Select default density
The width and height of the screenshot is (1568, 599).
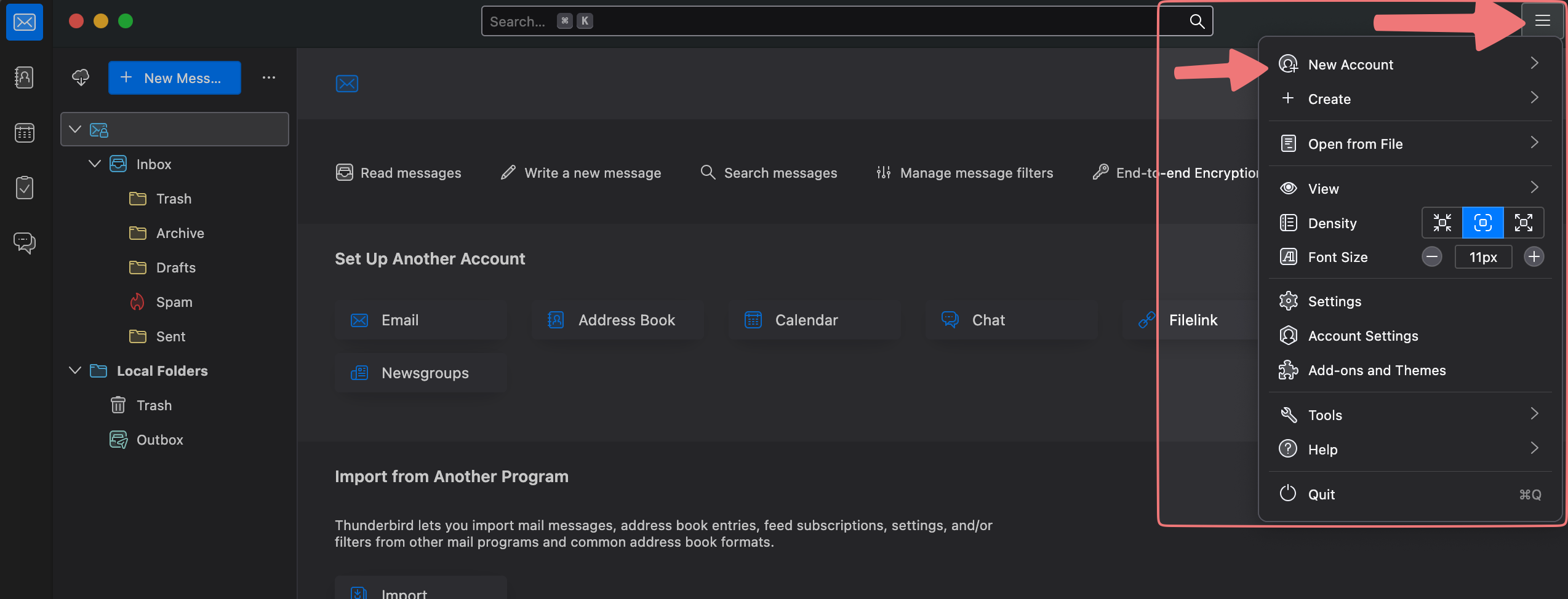click(1483, 223)
